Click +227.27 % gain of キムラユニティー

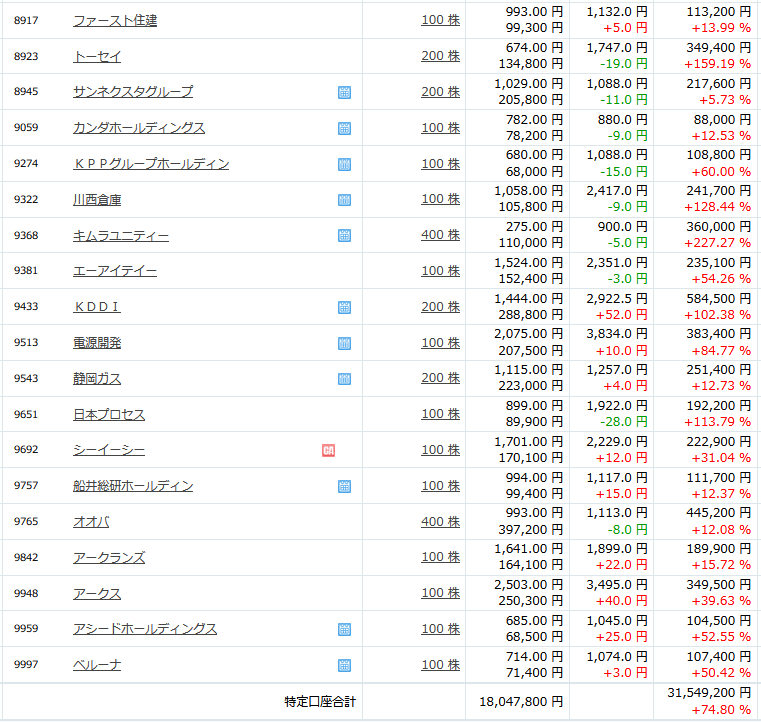click(717, 243)
